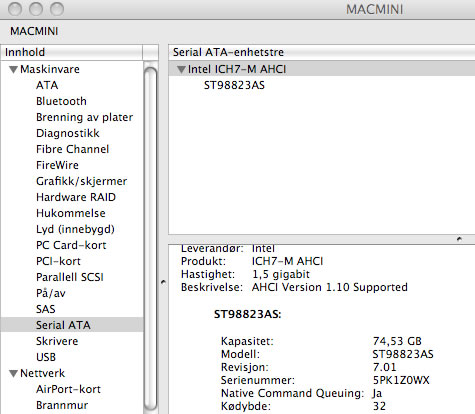Open Brenning av plater category
475x414 pixels.
[x=84, y=117]
